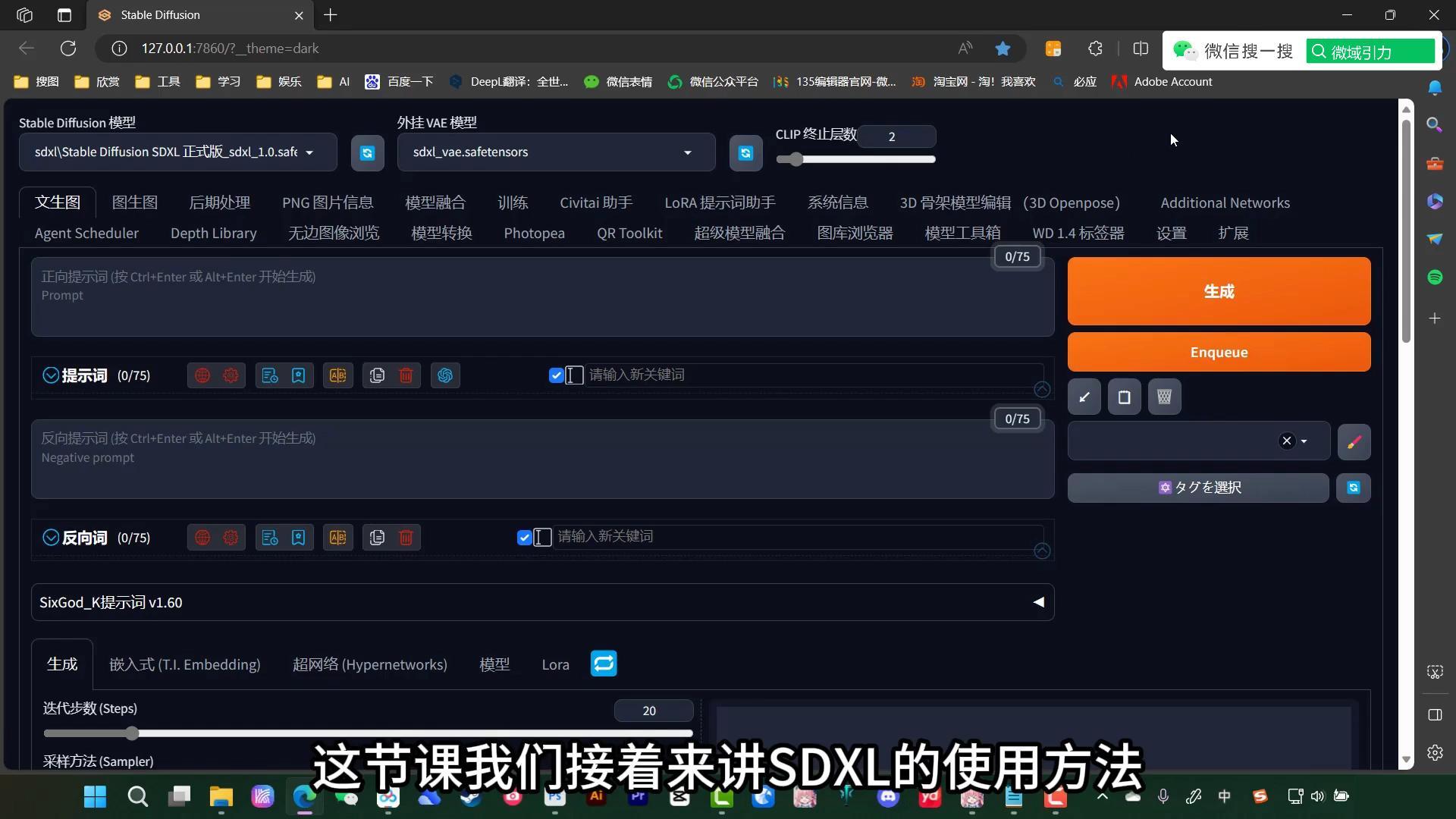Click the refresh icon next to タグを選択
Image resolution: width=1456 pixels, height=819 pixels.
coord(1354,488)
